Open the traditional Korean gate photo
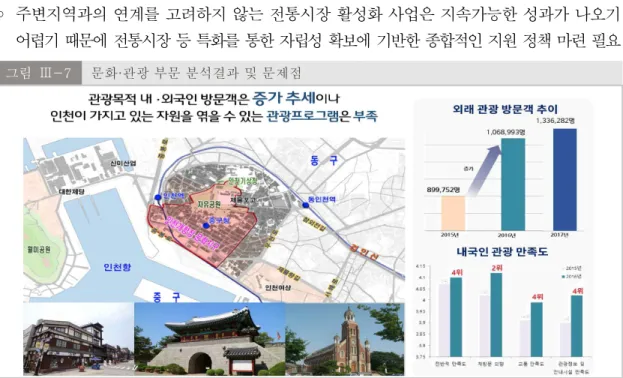The height and width of the screenshot is (378, 623). coord(210,339)
